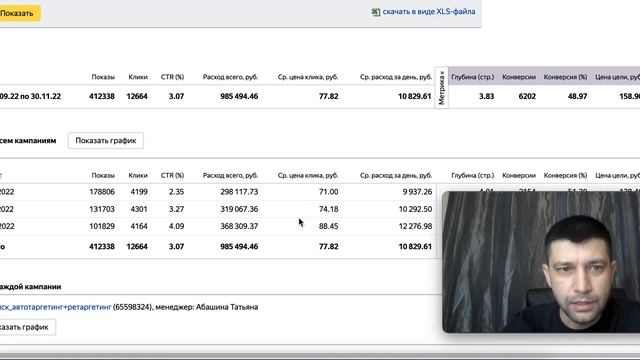Image resolution: width=640 pixels, height=360 pixels.
Task: Click the Конверсии header in purple Metrika section
Action: [519, 77]
